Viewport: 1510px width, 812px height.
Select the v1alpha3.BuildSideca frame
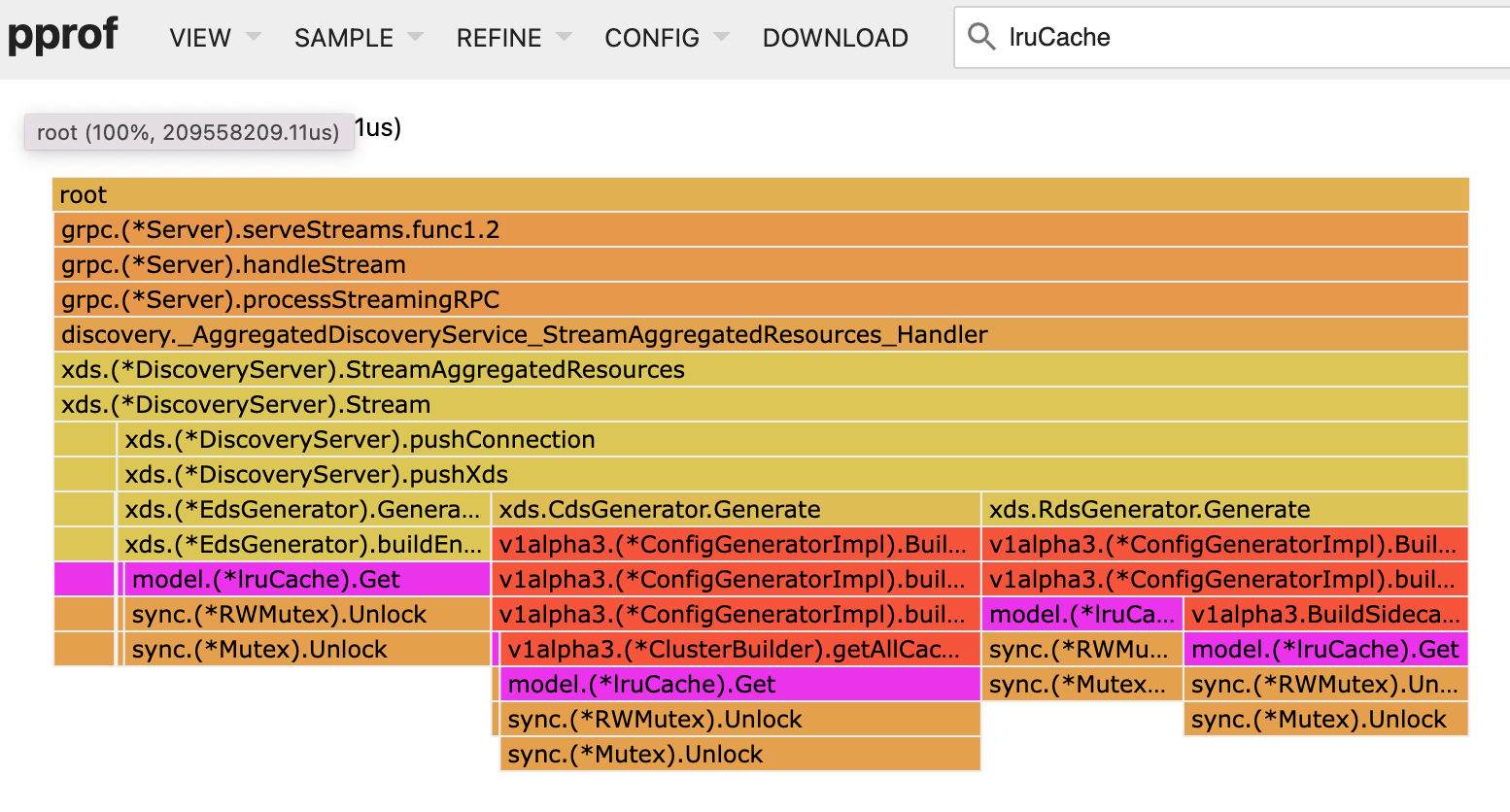pos(1326,614)
